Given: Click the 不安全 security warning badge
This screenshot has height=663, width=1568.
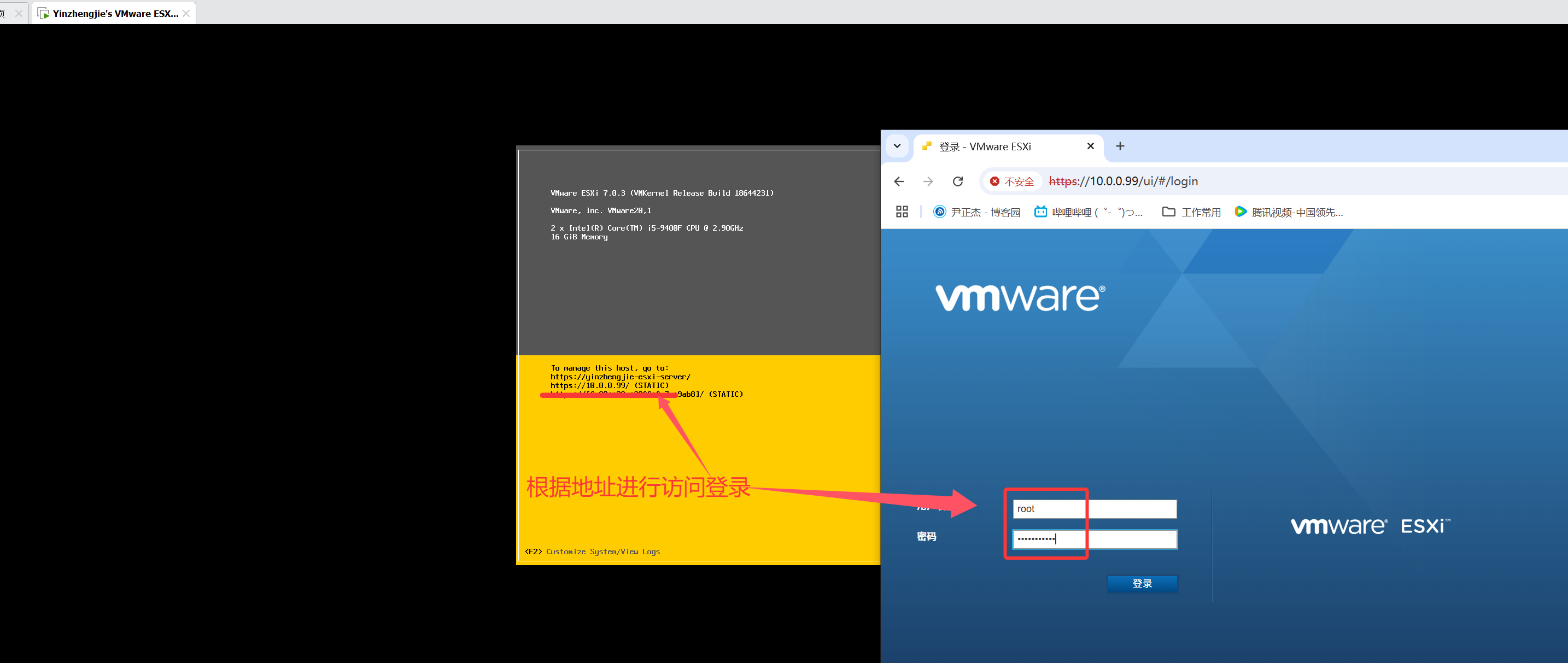Looking at the screenshot, I should 1013,181.
